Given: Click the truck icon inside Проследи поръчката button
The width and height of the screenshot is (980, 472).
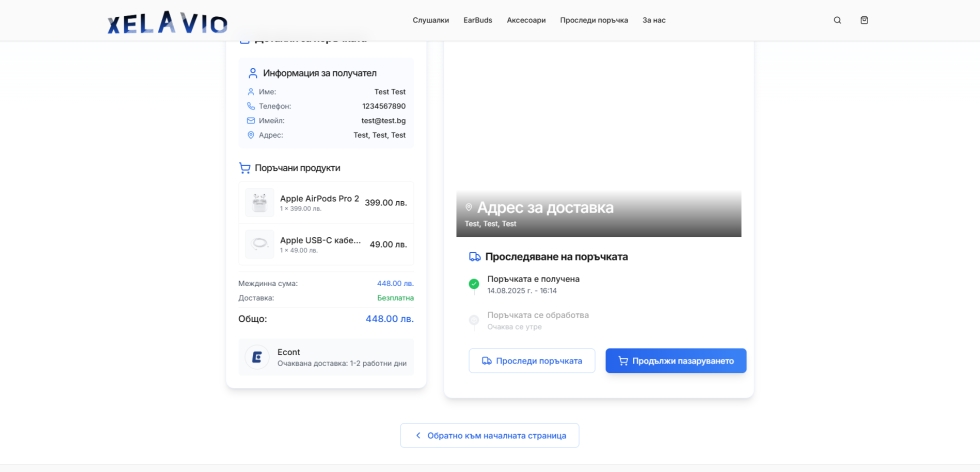Looking at the screenshot, I should coord(486,361).
